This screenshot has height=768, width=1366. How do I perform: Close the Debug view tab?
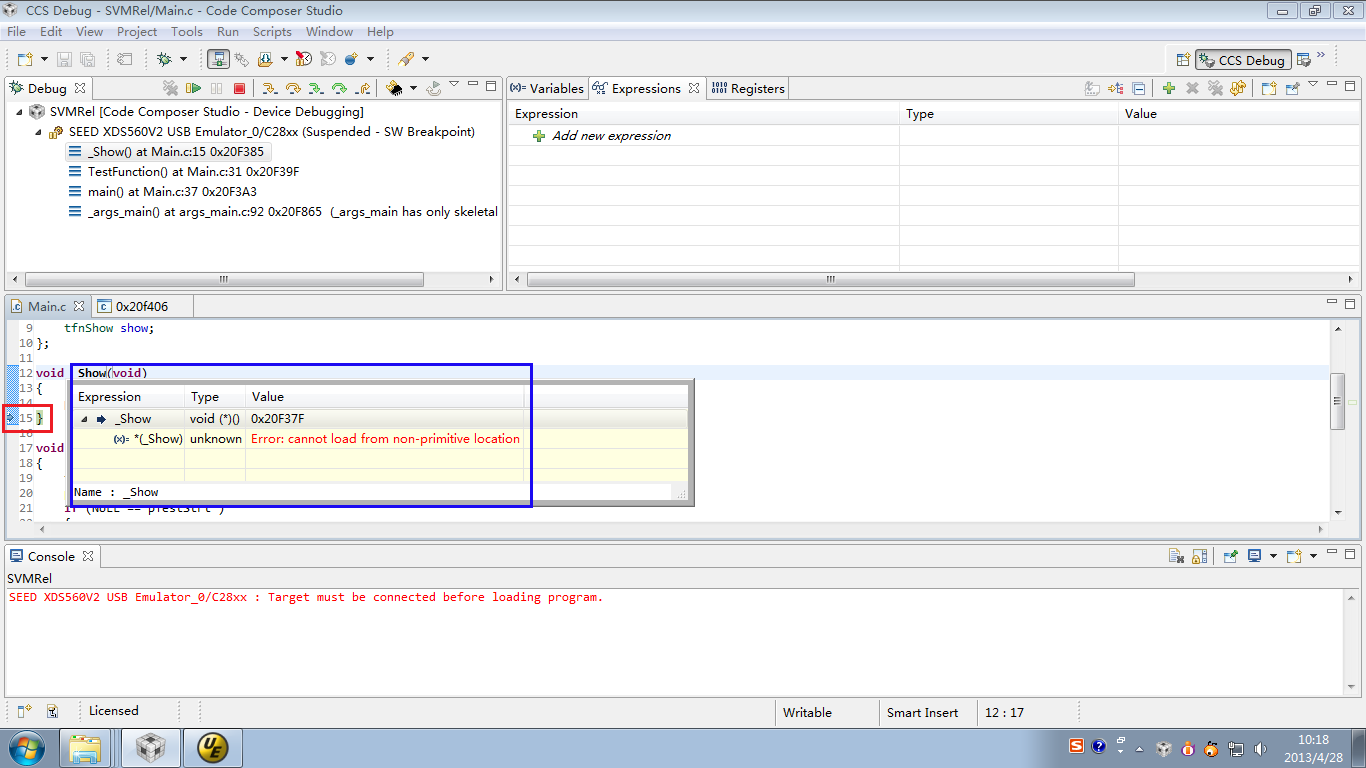point(80,88)
